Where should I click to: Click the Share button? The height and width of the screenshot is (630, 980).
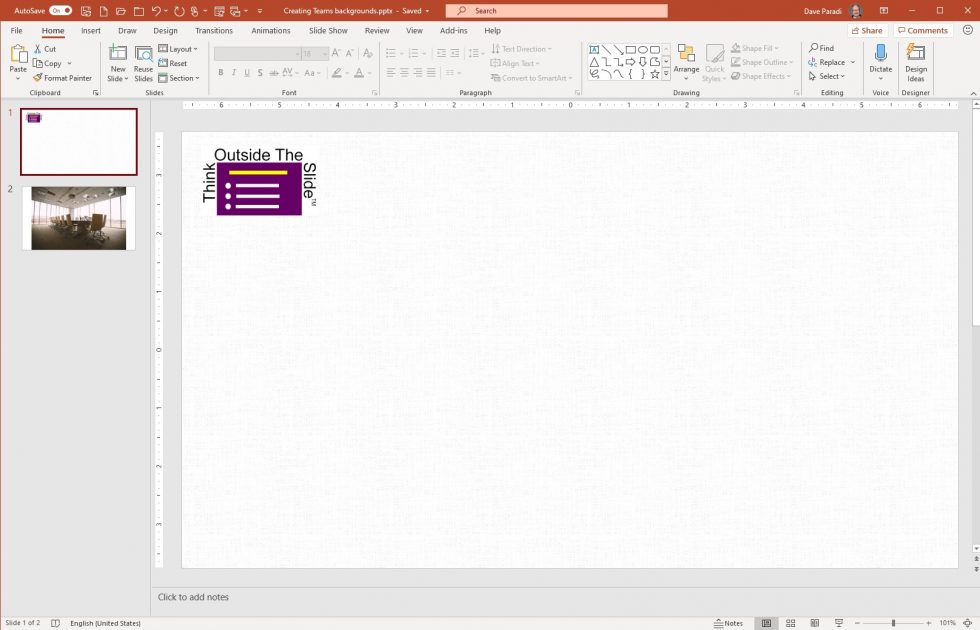coord(866,30)
